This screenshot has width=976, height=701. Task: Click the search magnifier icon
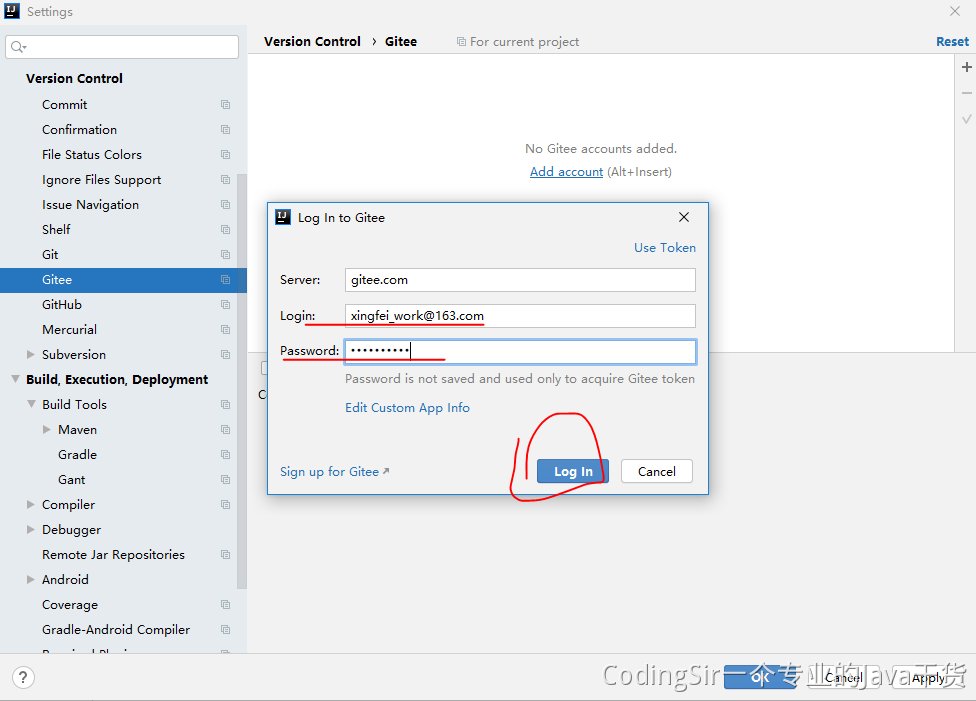point(18,47)
